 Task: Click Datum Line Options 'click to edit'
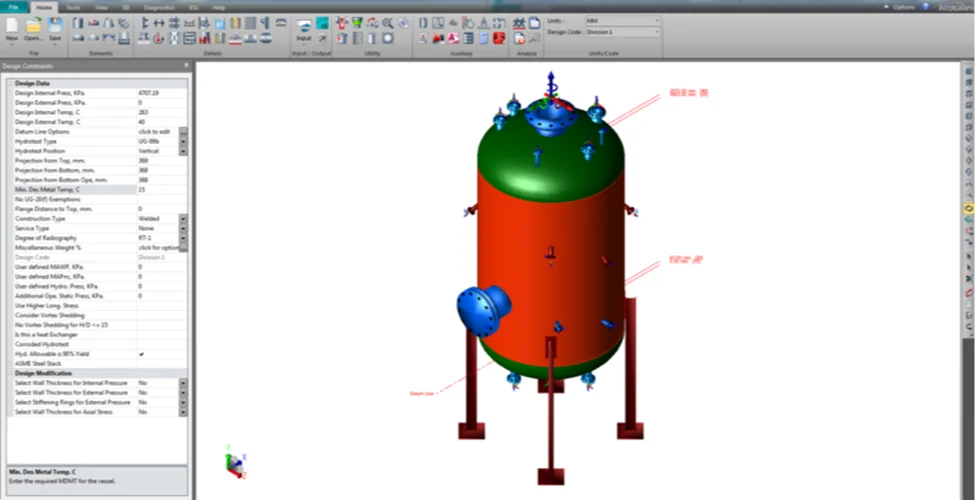[x=154, y=132]
